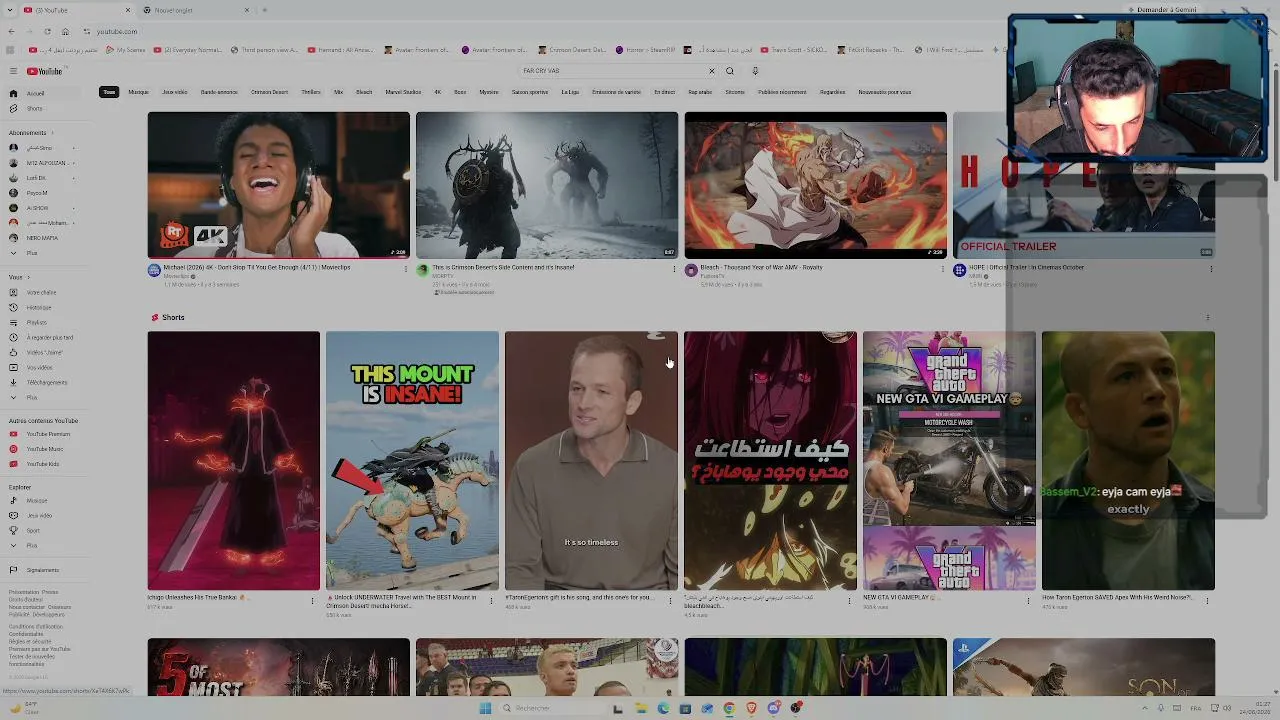This screenshot has height=720, width=1280.
Task: Click the search magnifier button
Action: pyautogui.click(x=730, y=71)
